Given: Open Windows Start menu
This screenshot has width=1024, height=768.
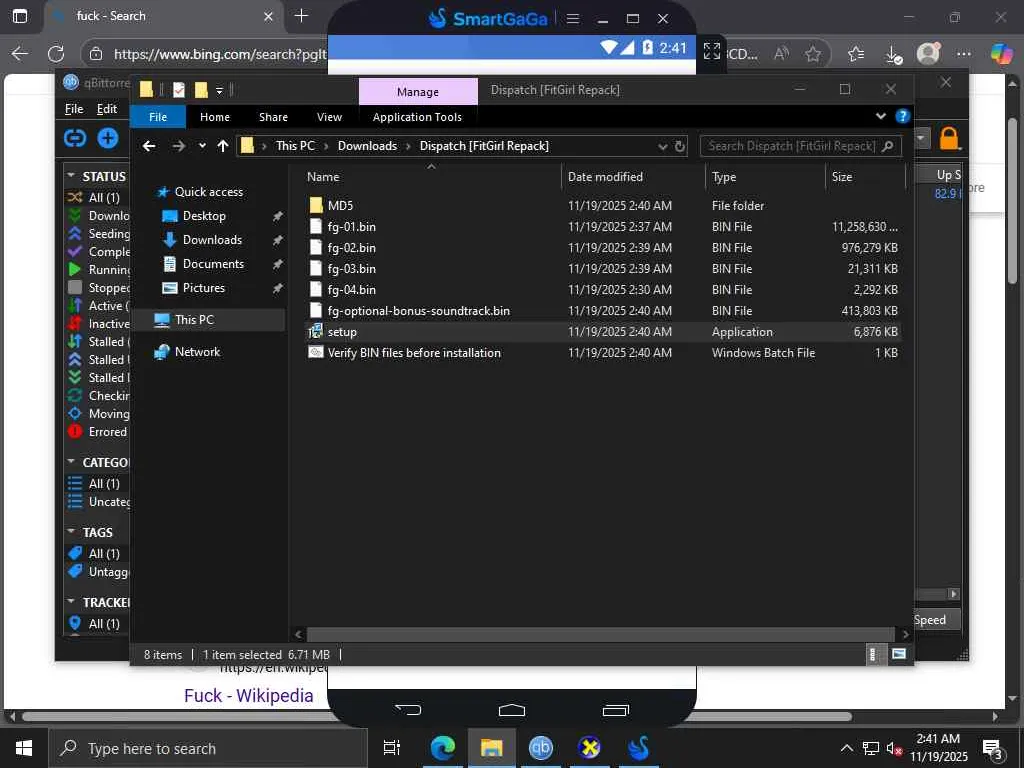Looking at the screenshot, I should 24,748.
